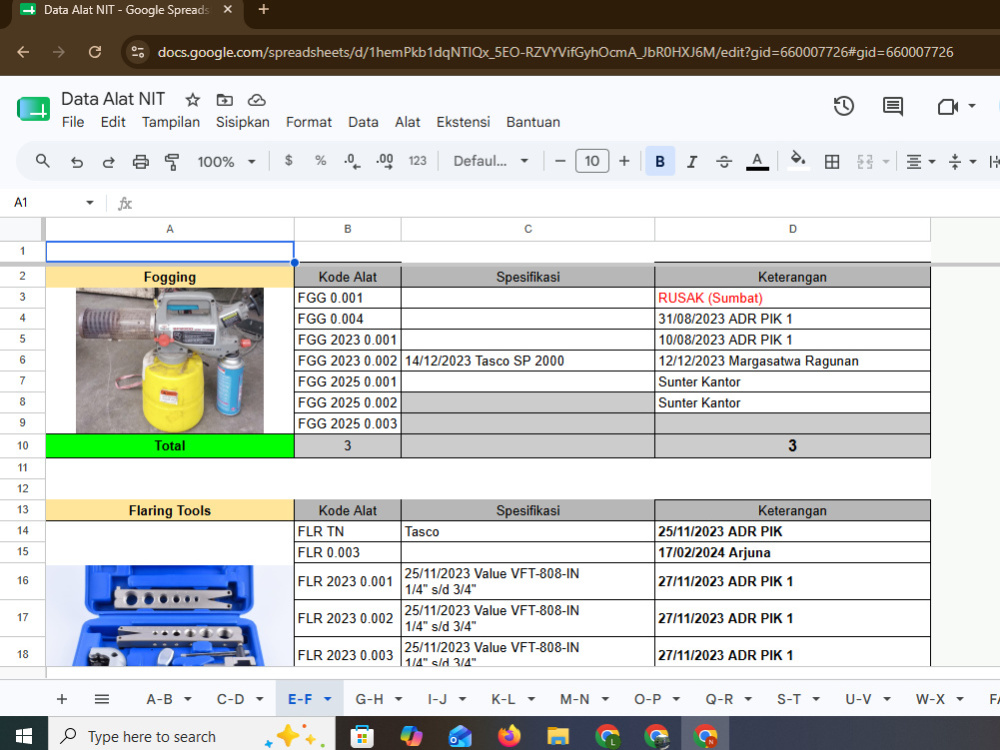Click the search menus magnifier icon

[43, 161]
